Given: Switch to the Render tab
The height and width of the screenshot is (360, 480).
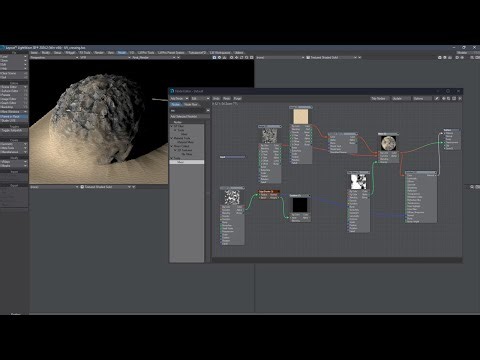Looking at the screenshot, I should (99, 53).
